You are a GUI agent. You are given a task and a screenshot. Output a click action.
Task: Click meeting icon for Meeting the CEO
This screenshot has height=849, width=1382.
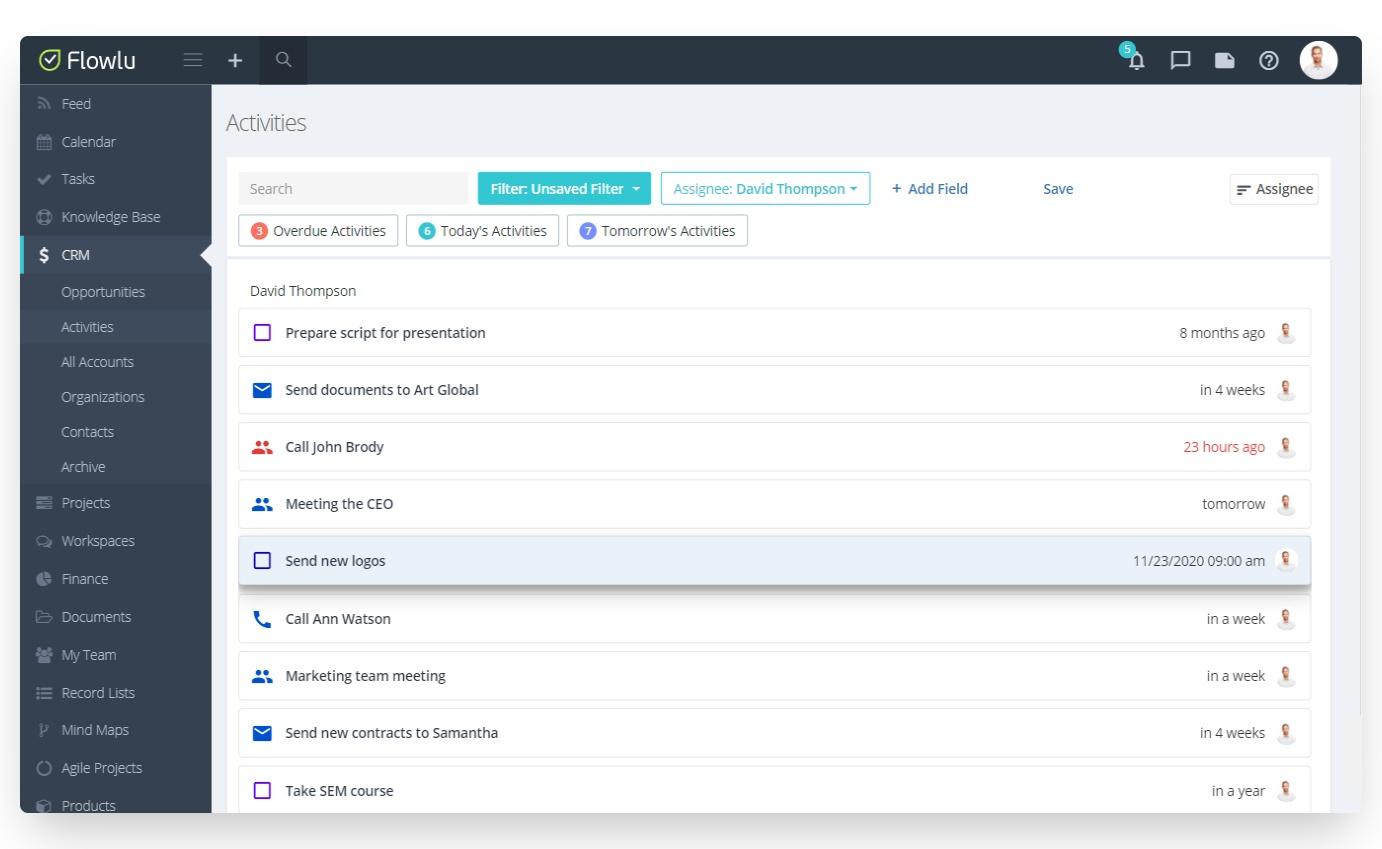coord(262,504)
